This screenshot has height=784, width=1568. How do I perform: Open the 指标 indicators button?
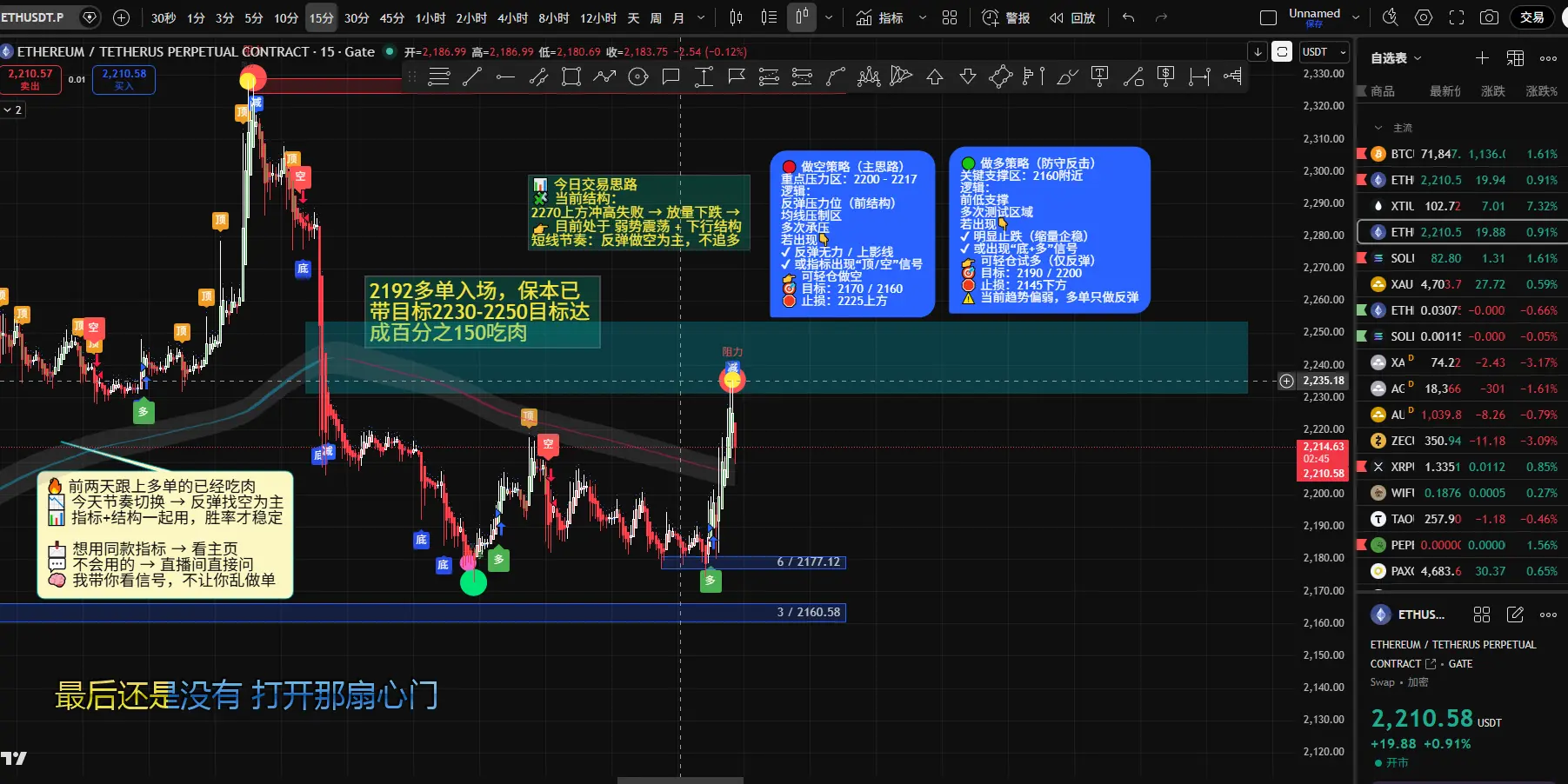pos(879,17)
